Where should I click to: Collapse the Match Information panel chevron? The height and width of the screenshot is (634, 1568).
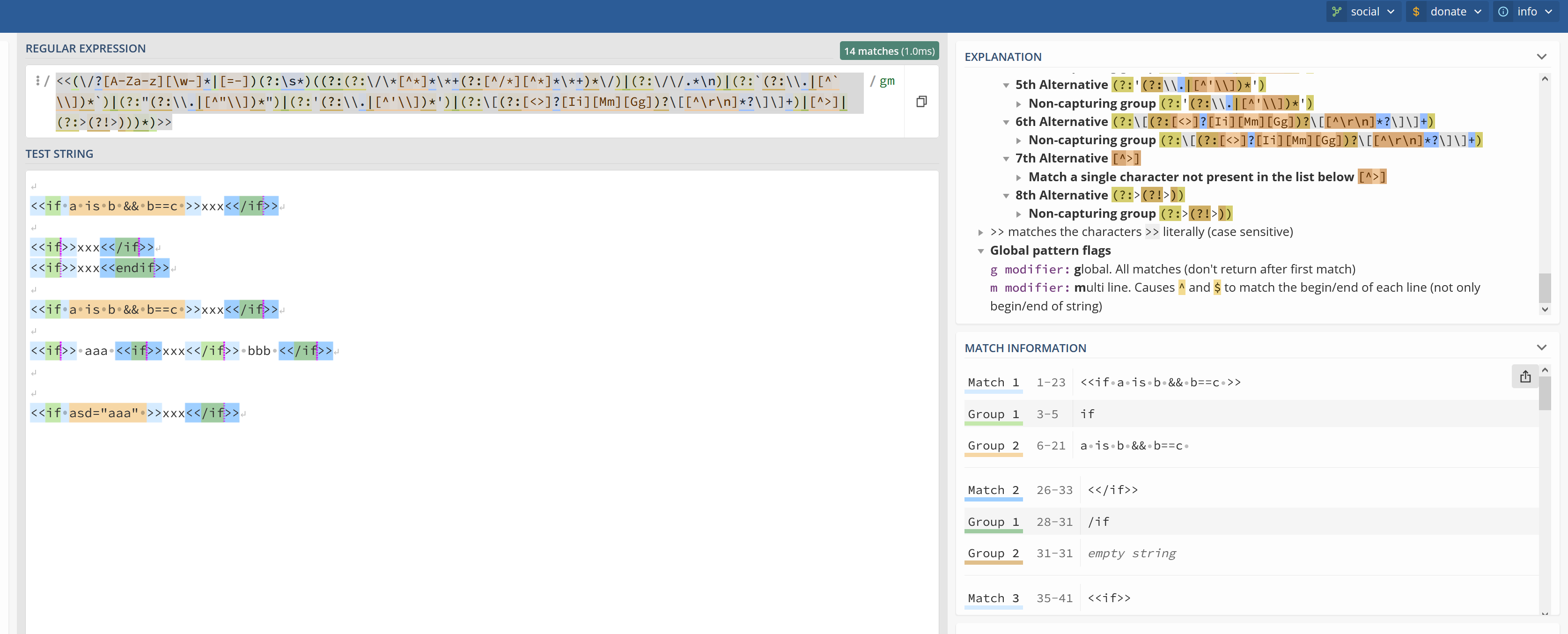tap(1541, 348)
